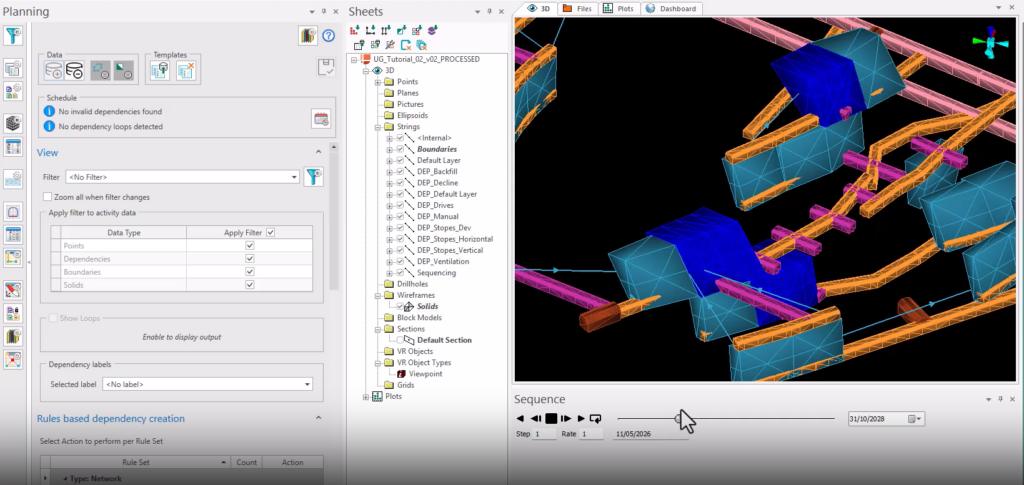Click the Sequence timeline slider handle
The height and width of the screenshot is (485, 1024).
tap(678, 418)
